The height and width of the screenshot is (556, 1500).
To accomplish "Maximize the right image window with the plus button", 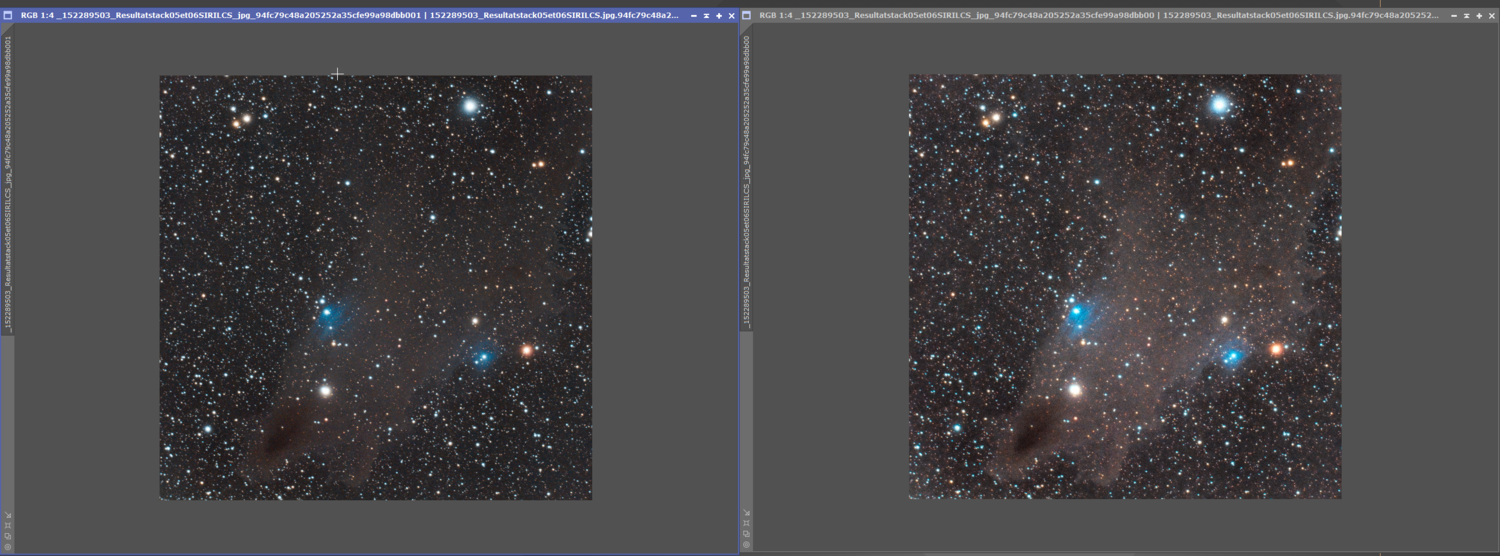I will (1479, 16).
